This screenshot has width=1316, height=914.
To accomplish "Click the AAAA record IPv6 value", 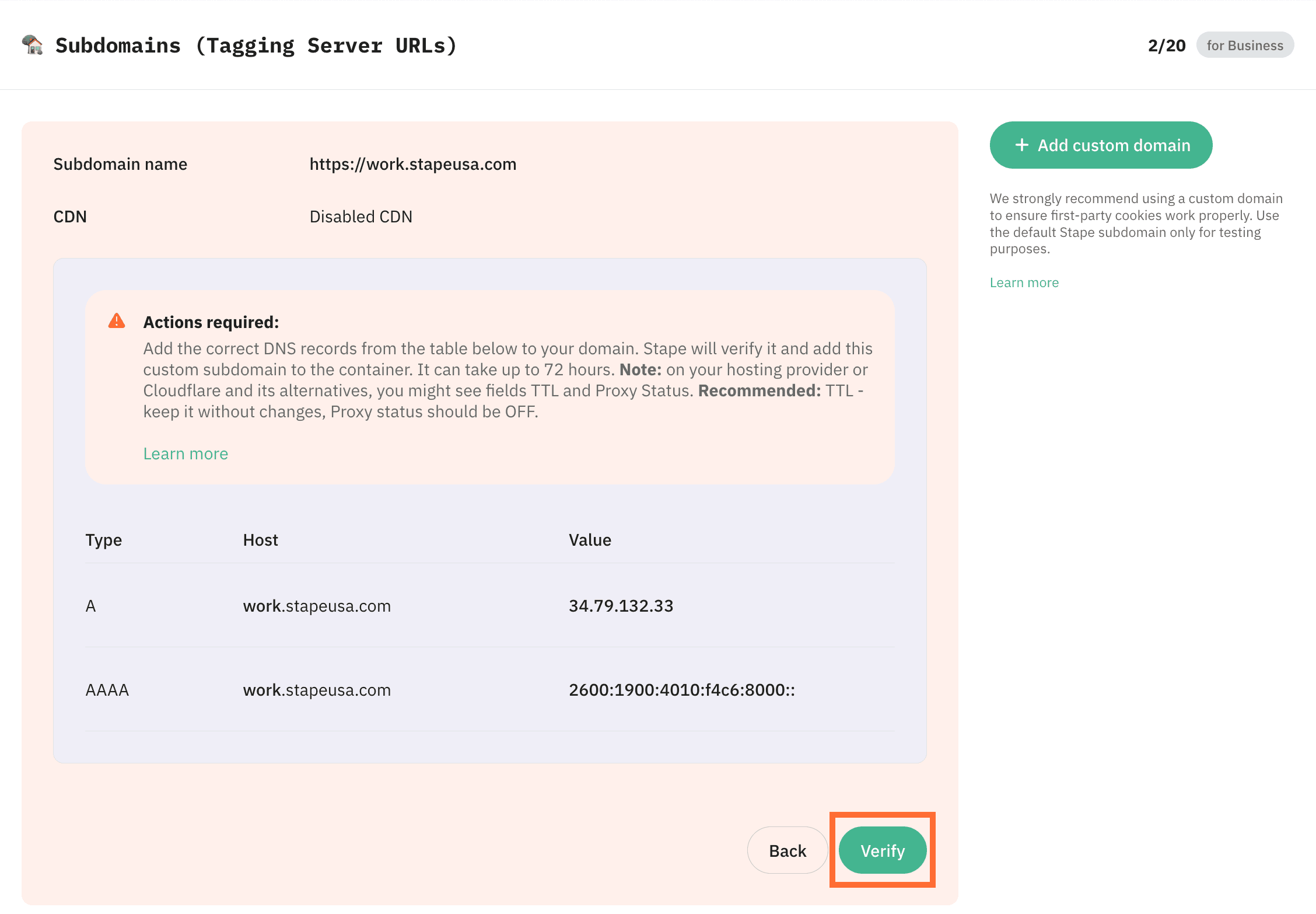I will tap(681, 690).
